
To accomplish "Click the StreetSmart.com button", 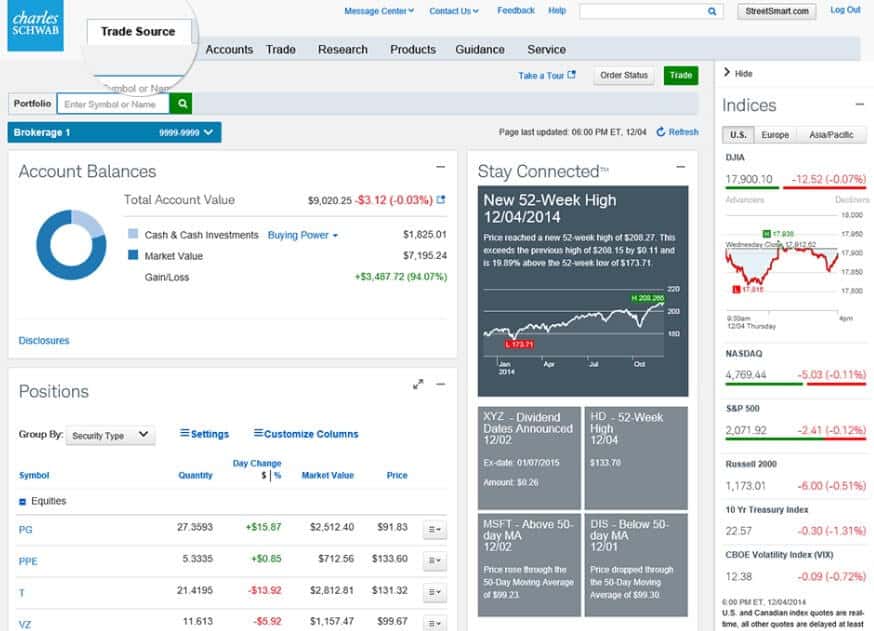I will coord(776,11).
